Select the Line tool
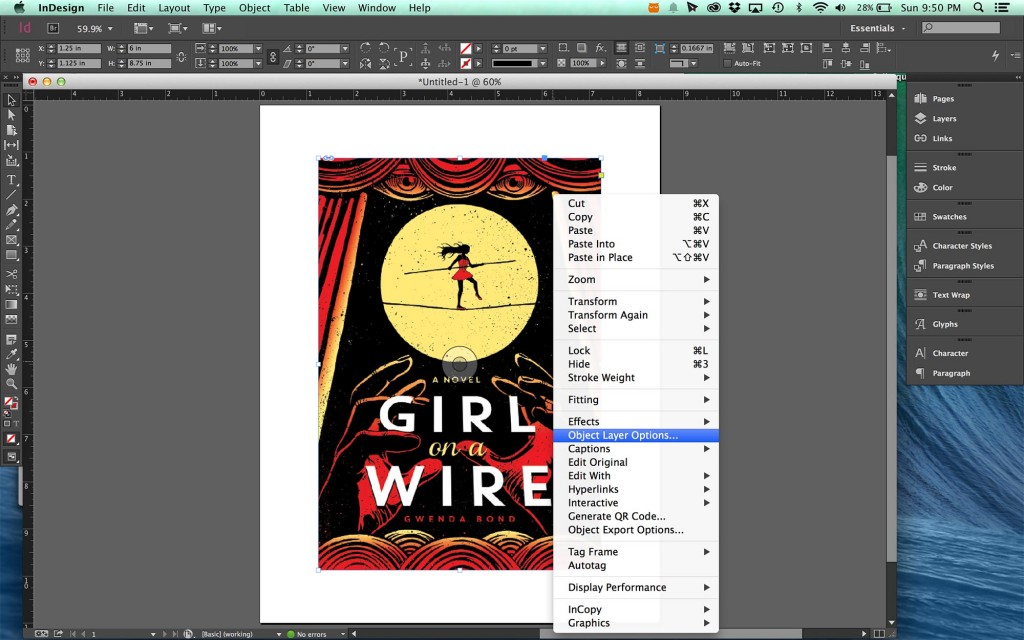Image resolution: width=1024 pixels, height=640 pixels. 11,195
